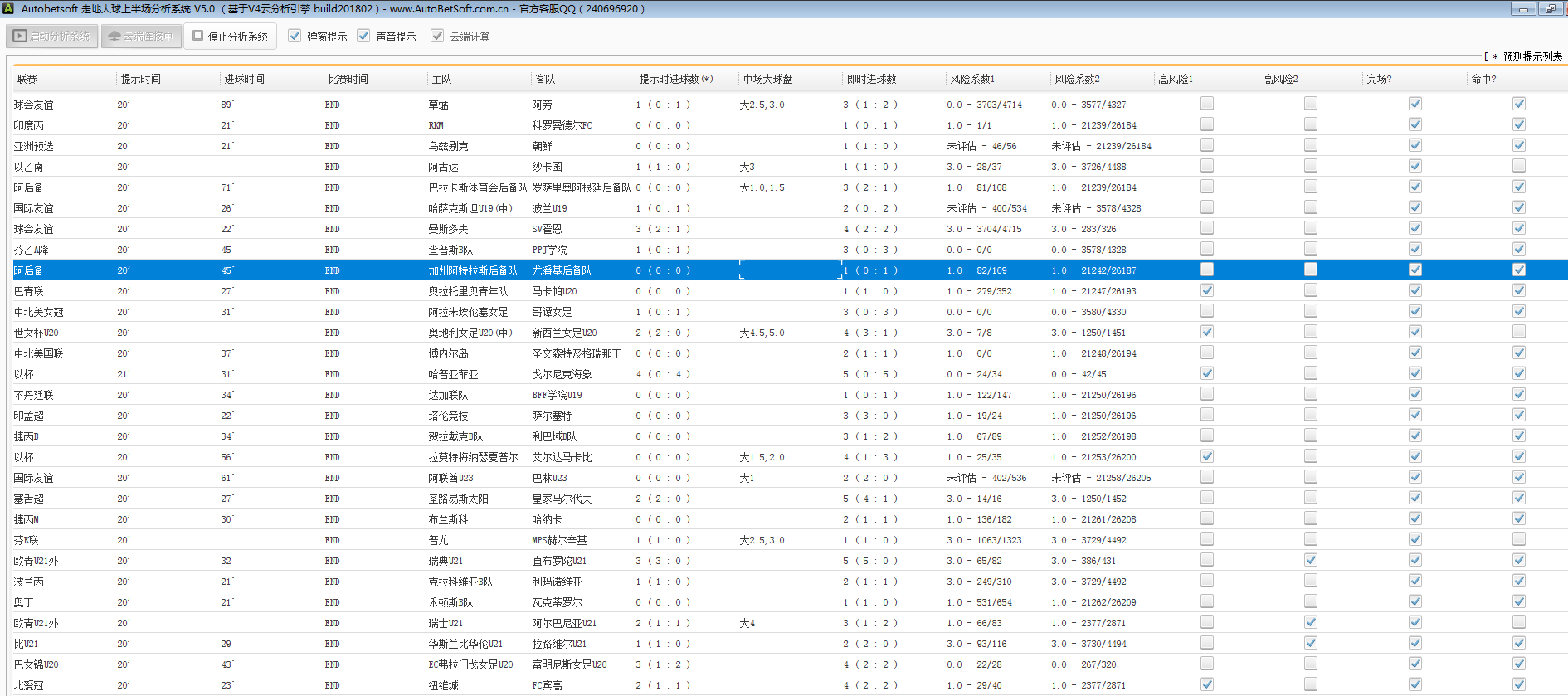This screenshot has width=1568, height=696.
Task: Check 命中? for the 阿古达 vs 纱卡国 row
Action: [1518, 166]
